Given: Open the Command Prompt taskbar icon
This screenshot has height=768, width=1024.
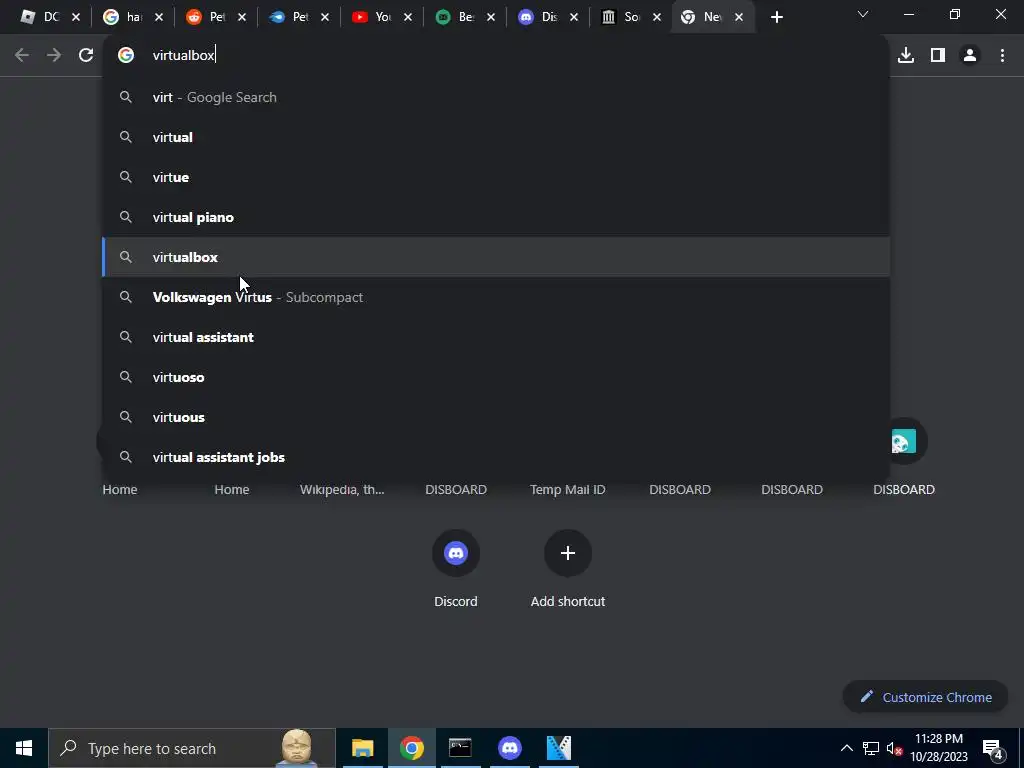Looking at the screenshot, I should (460, 748).
